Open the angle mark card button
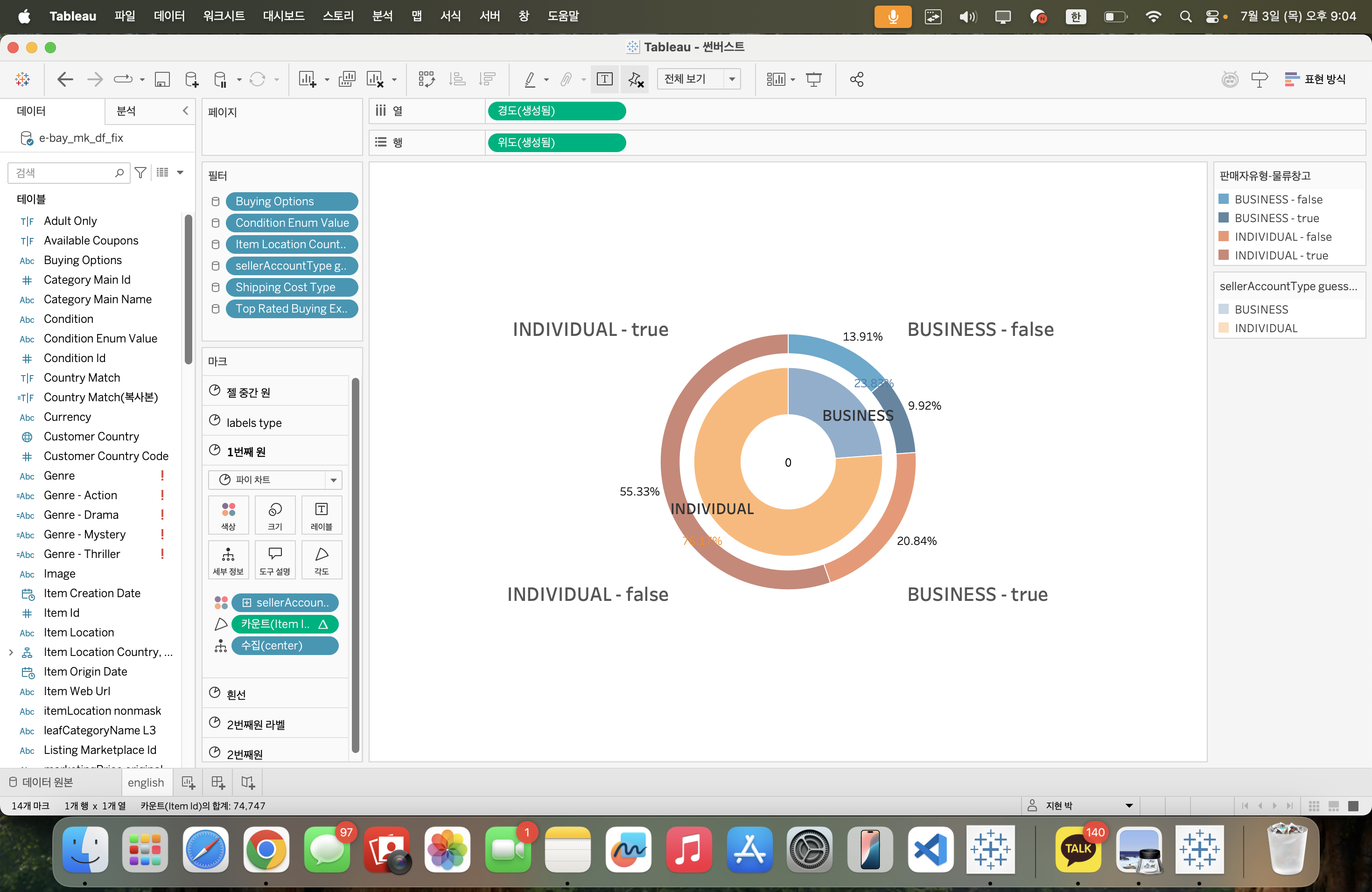The image size is (1372, 892). 322,560
